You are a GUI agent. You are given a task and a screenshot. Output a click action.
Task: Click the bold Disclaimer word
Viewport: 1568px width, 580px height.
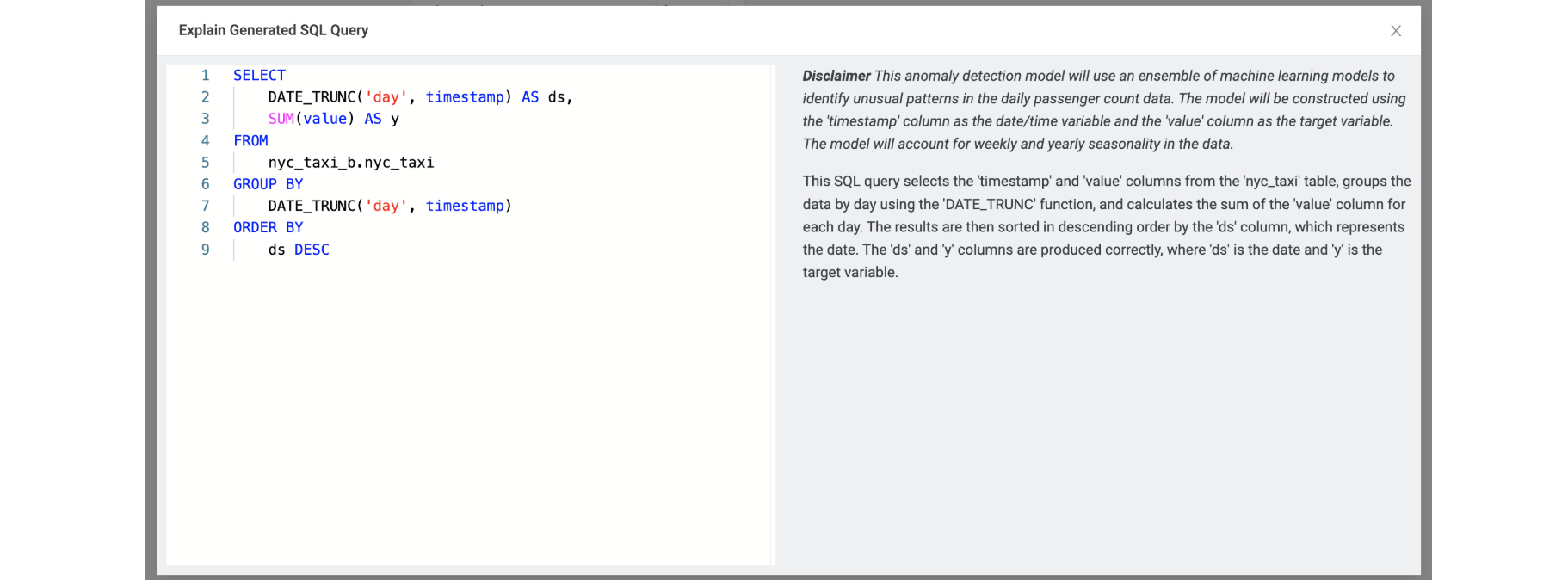point(836,76)
